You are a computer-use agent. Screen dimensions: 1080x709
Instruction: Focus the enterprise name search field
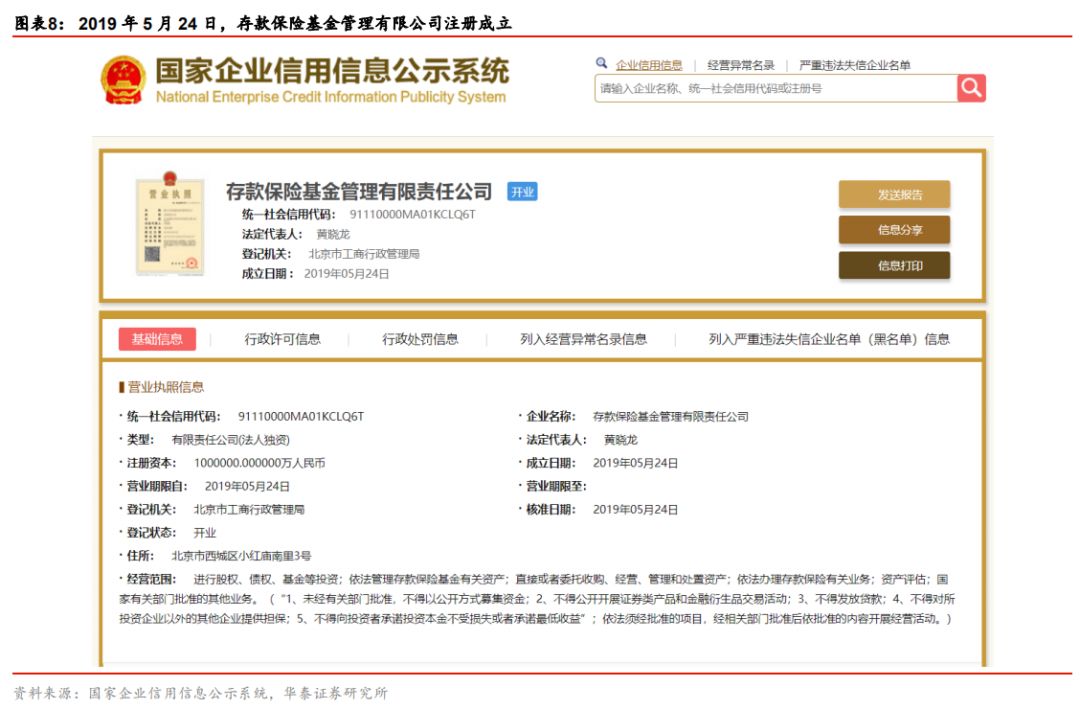(x=776, y=88)
